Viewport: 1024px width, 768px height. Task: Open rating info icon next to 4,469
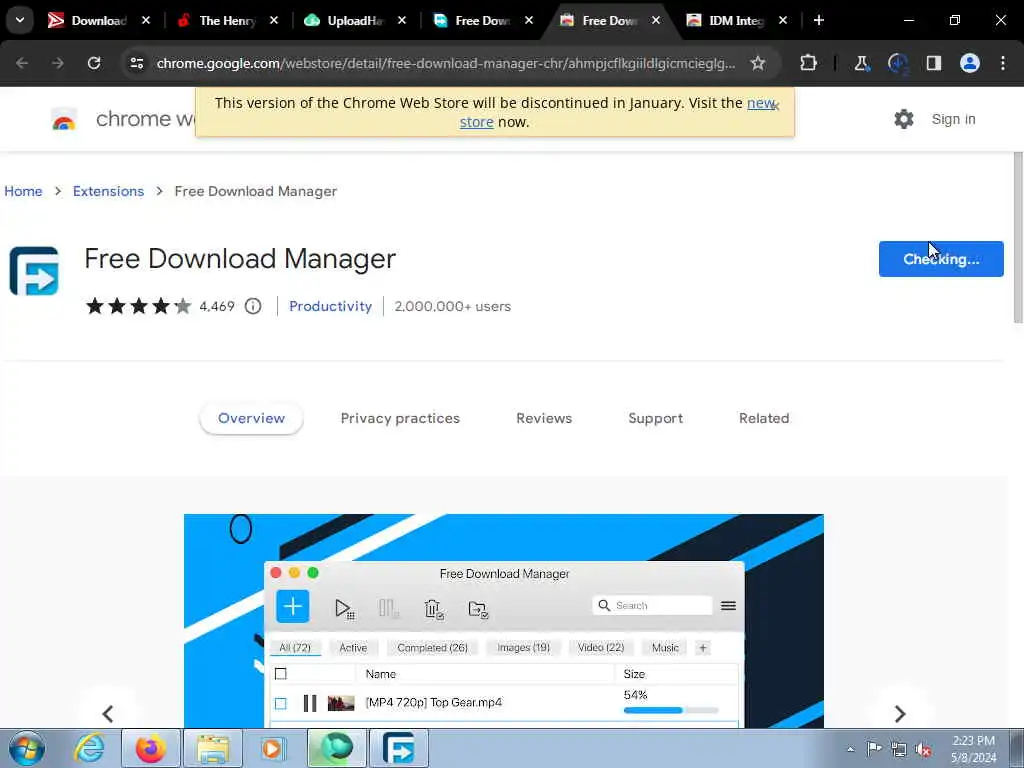[253, 306]
